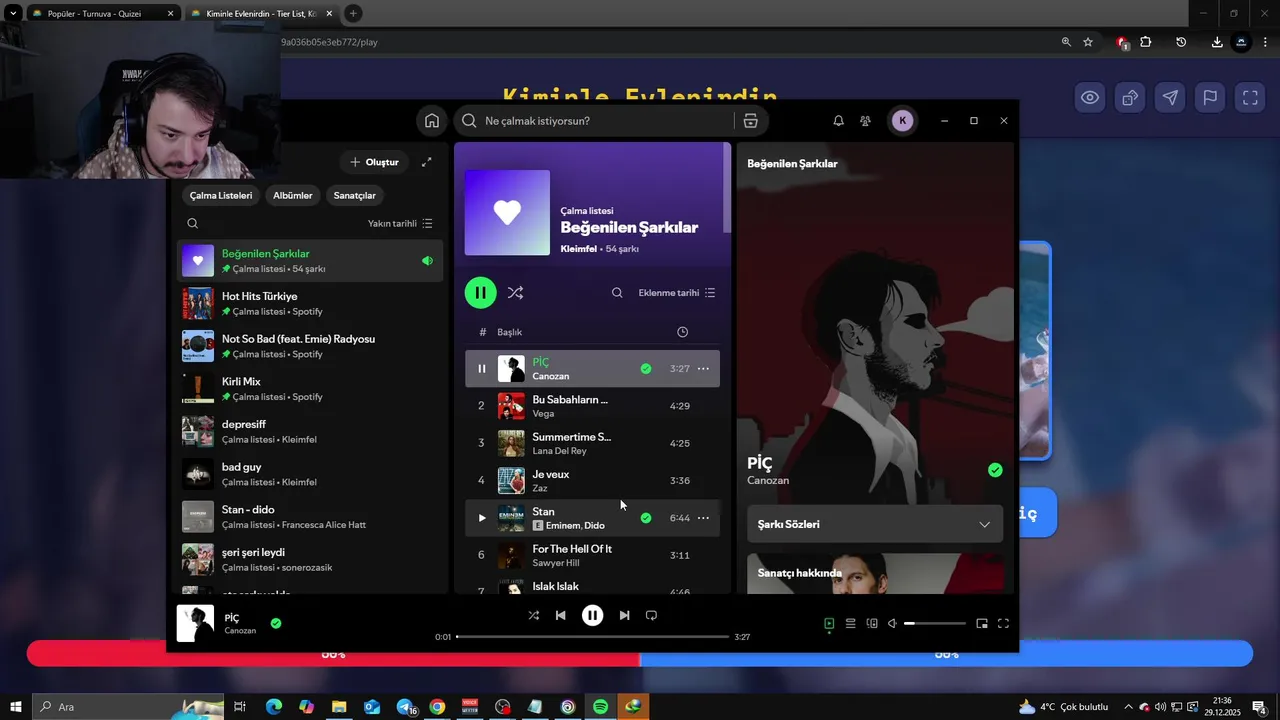Screen dimensions: 1280x720
Task: Filter library by Albümler
Action: pyautogui.click(x=293, y=196)
